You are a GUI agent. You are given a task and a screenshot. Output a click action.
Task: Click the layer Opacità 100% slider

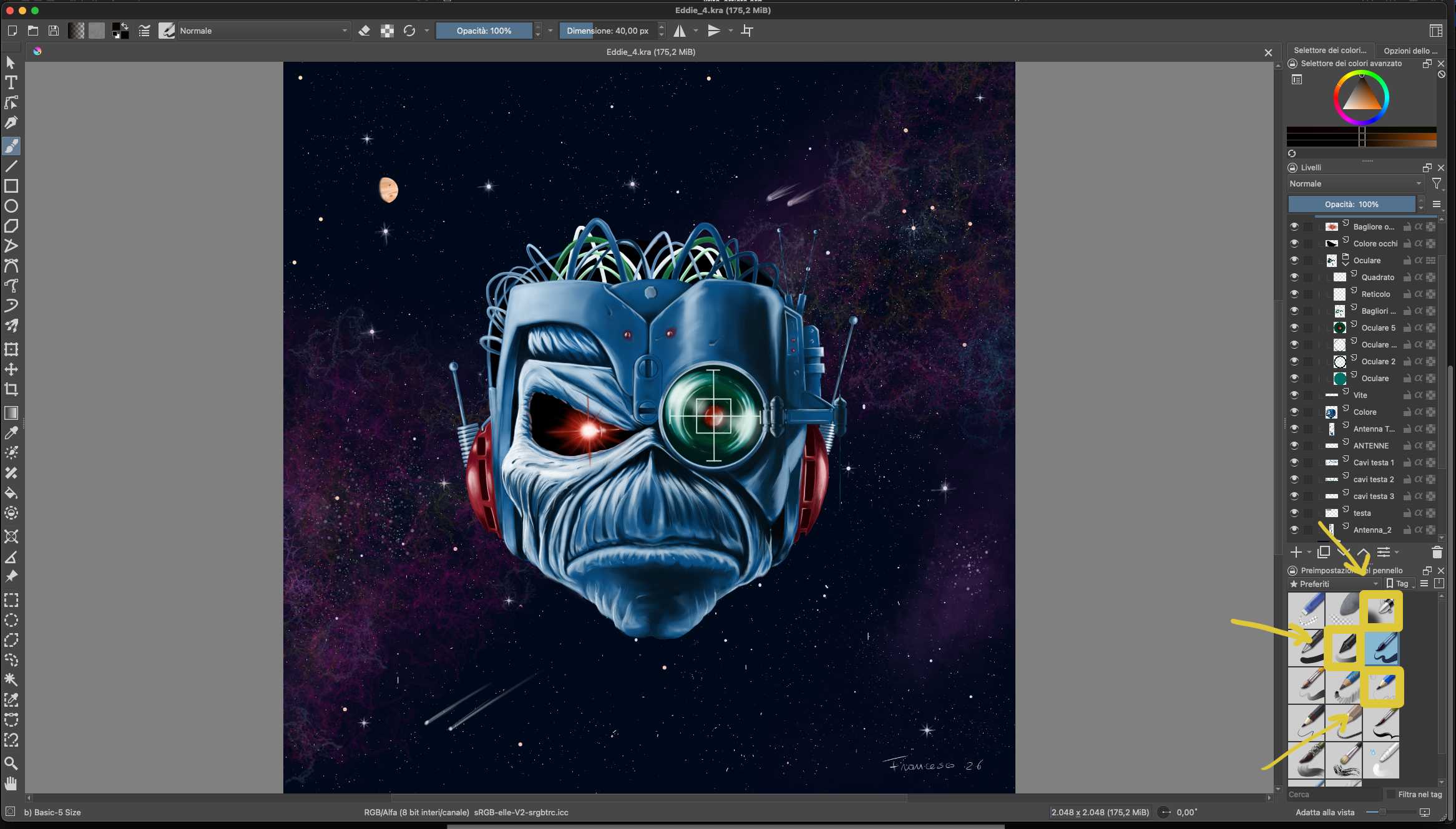coord(1352,204)
